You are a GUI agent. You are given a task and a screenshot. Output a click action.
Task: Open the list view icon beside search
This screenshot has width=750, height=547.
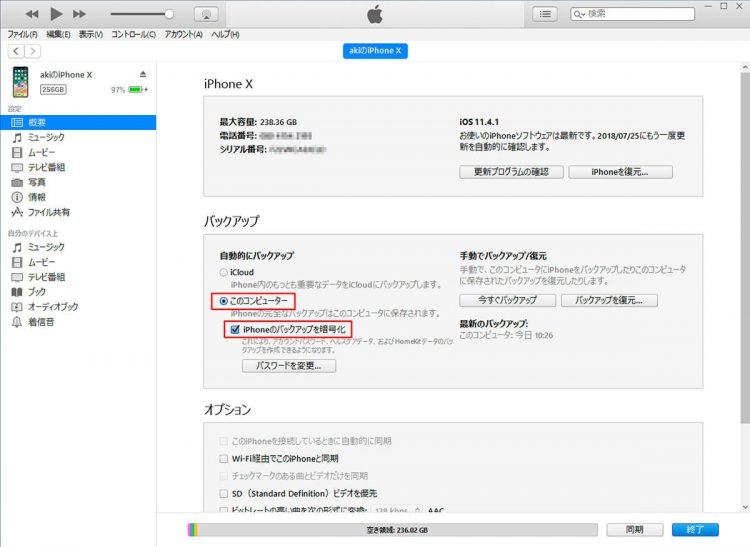(x=545, y=14)
